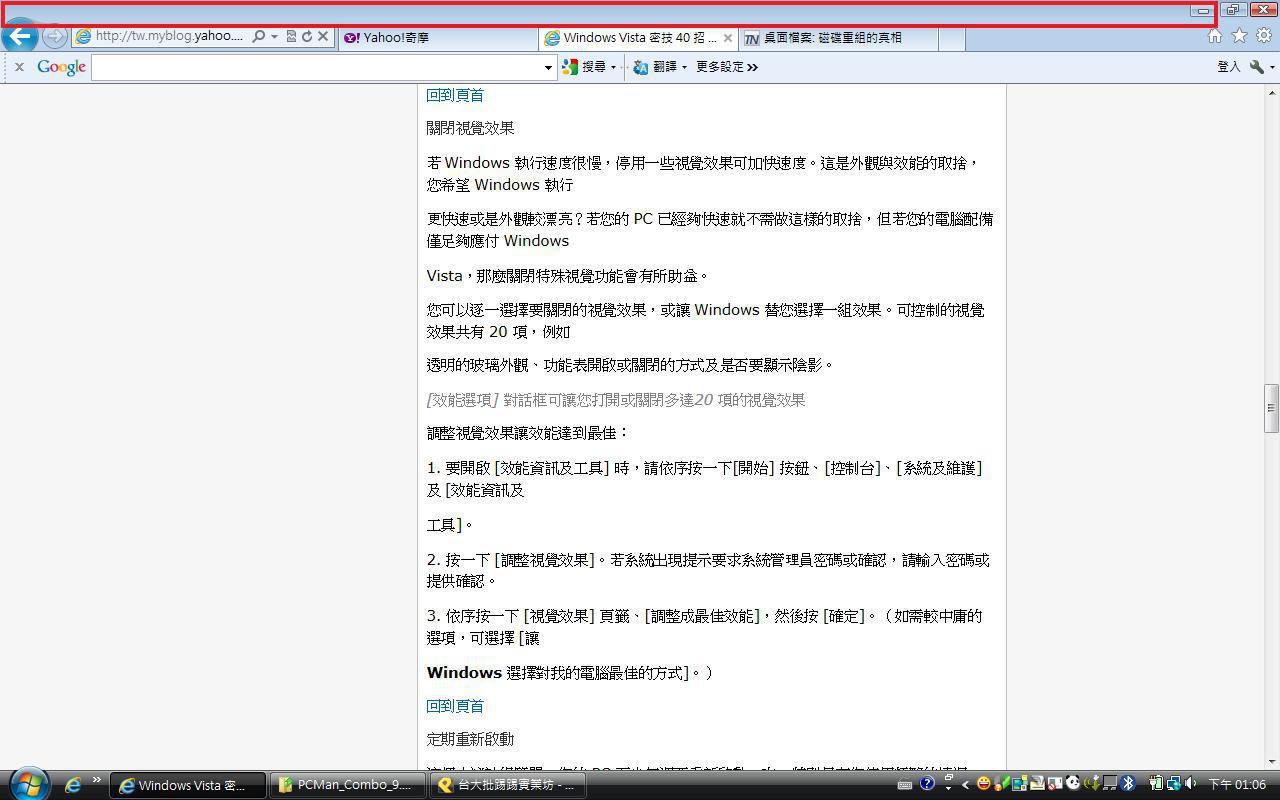Click the 關閉視覺效果 heading text
Viewport: 1280px width, 800px height.
click(470, 128)
